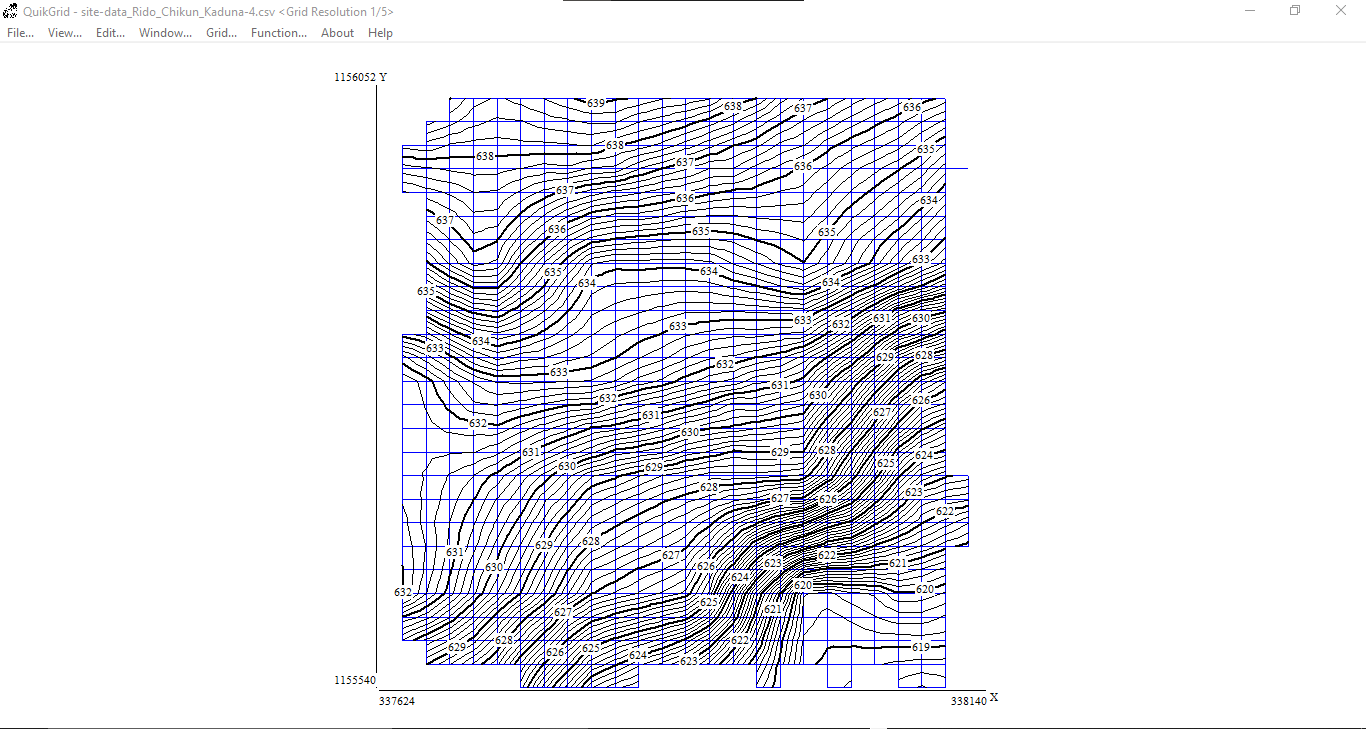Screen dimensions: 1366x729
Task: Click the 632 contour label on the left edge
Action: click(404, 592)
